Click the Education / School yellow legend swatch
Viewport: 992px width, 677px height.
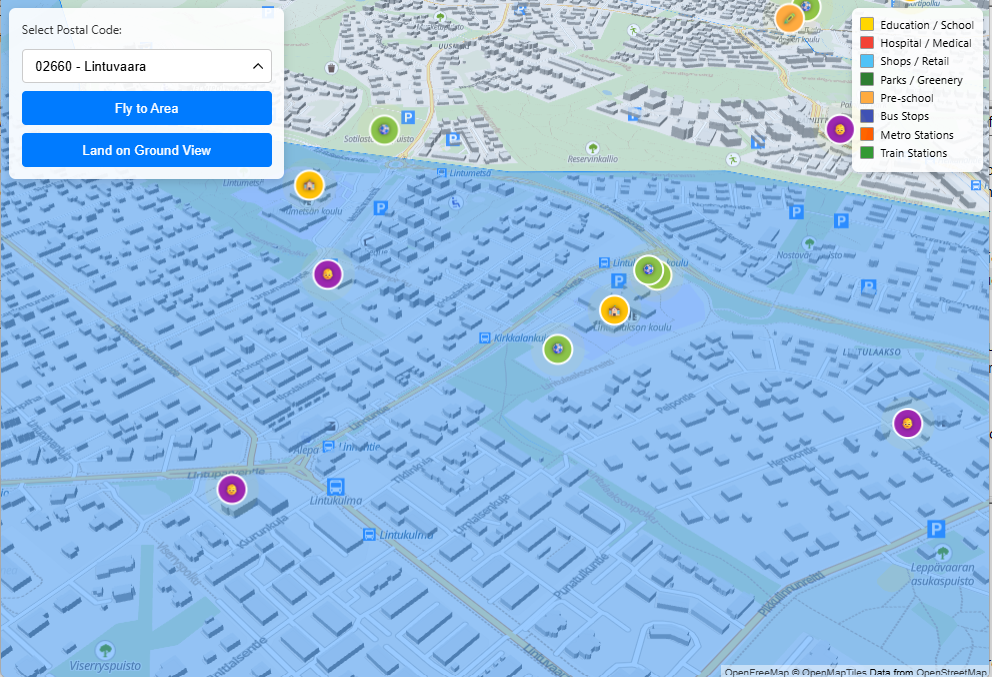point(867,25)
